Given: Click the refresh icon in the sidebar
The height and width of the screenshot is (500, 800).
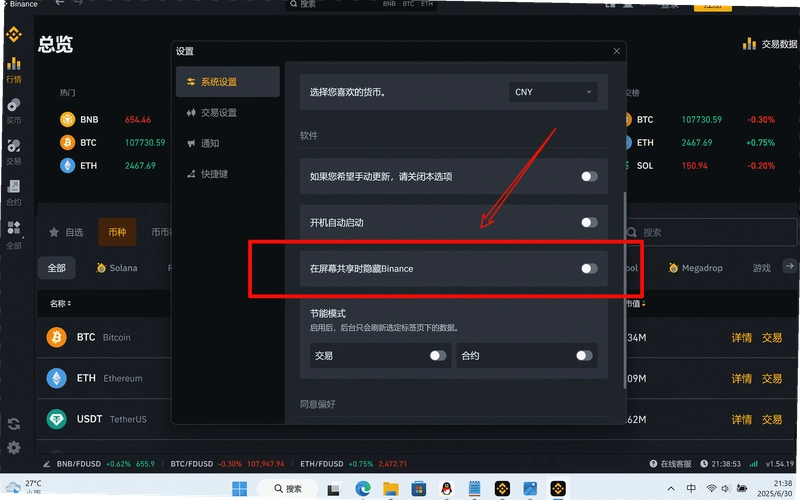Looking at the screenshot, I should tap(14, 423).
